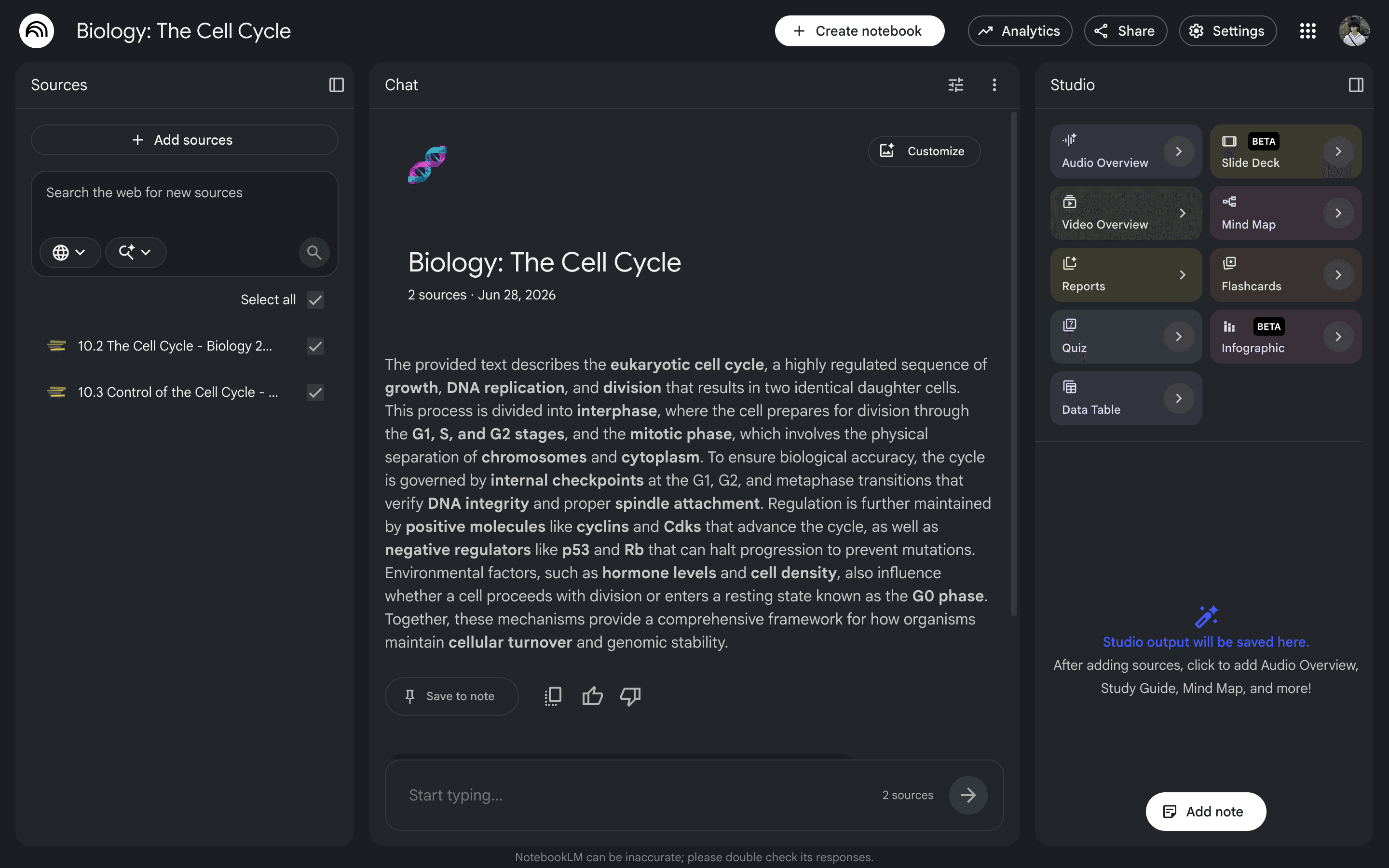The height and width of the screenshot is (868, 1389).
Task: Uncheck the 10.2 The Cell Cycle source
Action: pyautogui.click(x=315, y=346)
